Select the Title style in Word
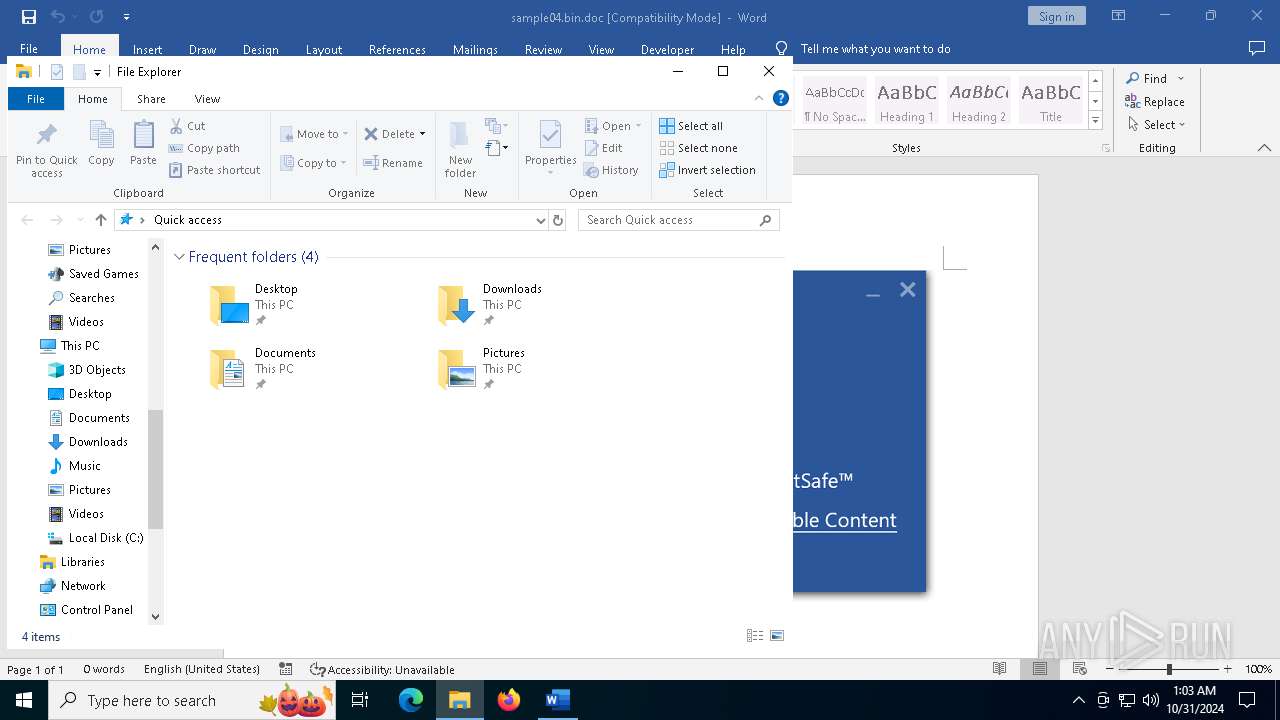 [x=1051, y=102]
